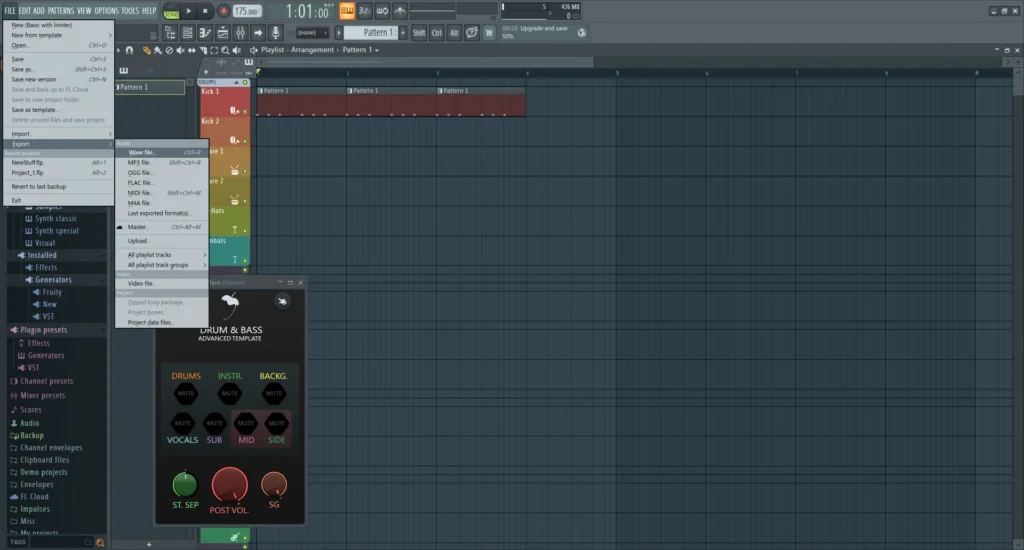Click the microphone recording icon
This screenshot has width=1024, height=550.
click(276, 33)
